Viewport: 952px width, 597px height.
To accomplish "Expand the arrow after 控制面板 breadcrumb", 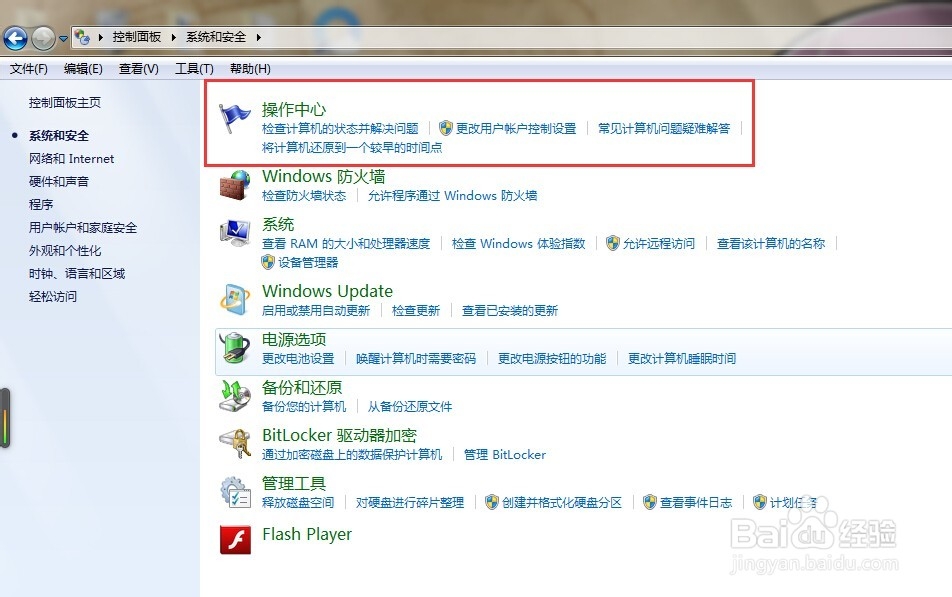I will 174,38.
